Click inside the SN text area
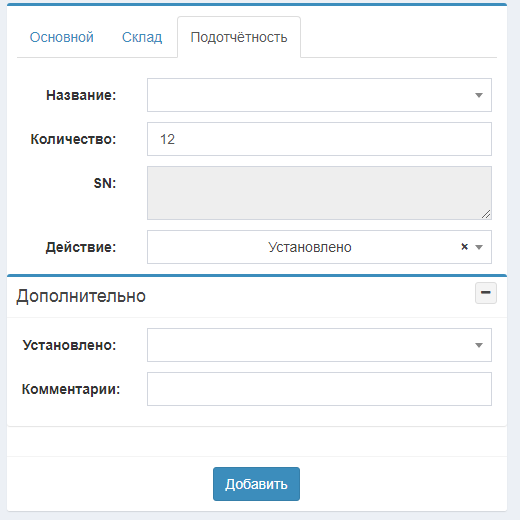 coord(319,193)
